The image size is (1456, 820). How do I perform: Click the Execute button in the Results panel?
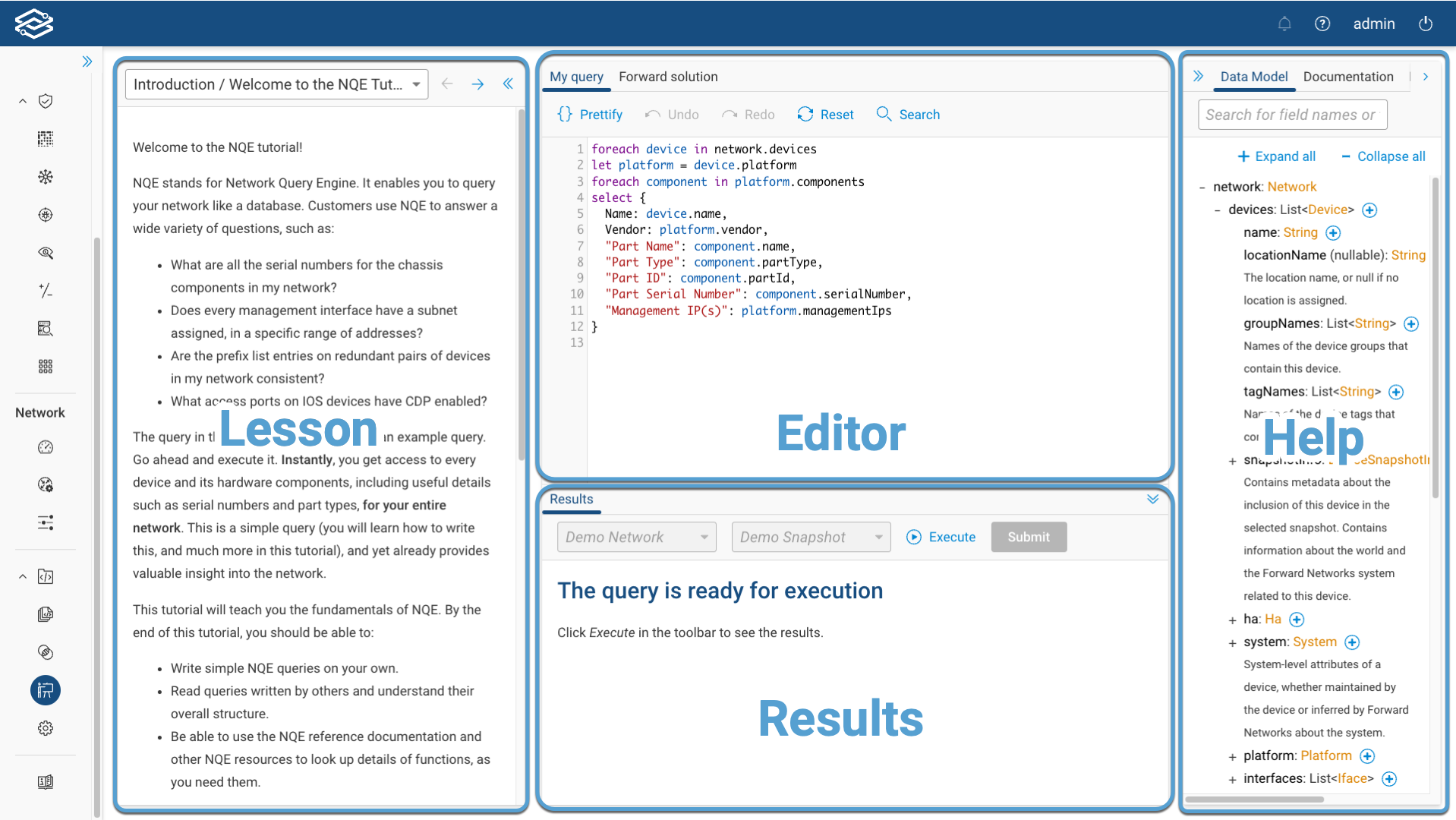click(x=941, y=537)
